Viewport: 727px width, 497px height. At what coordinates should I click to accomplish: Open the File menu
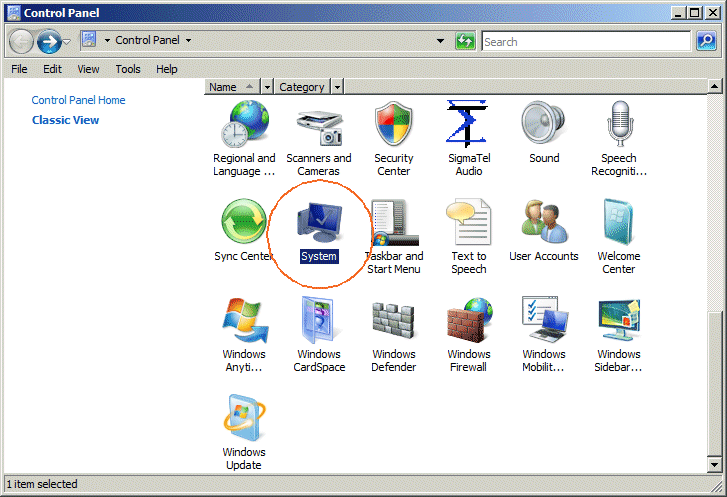(x=19, y=69)
